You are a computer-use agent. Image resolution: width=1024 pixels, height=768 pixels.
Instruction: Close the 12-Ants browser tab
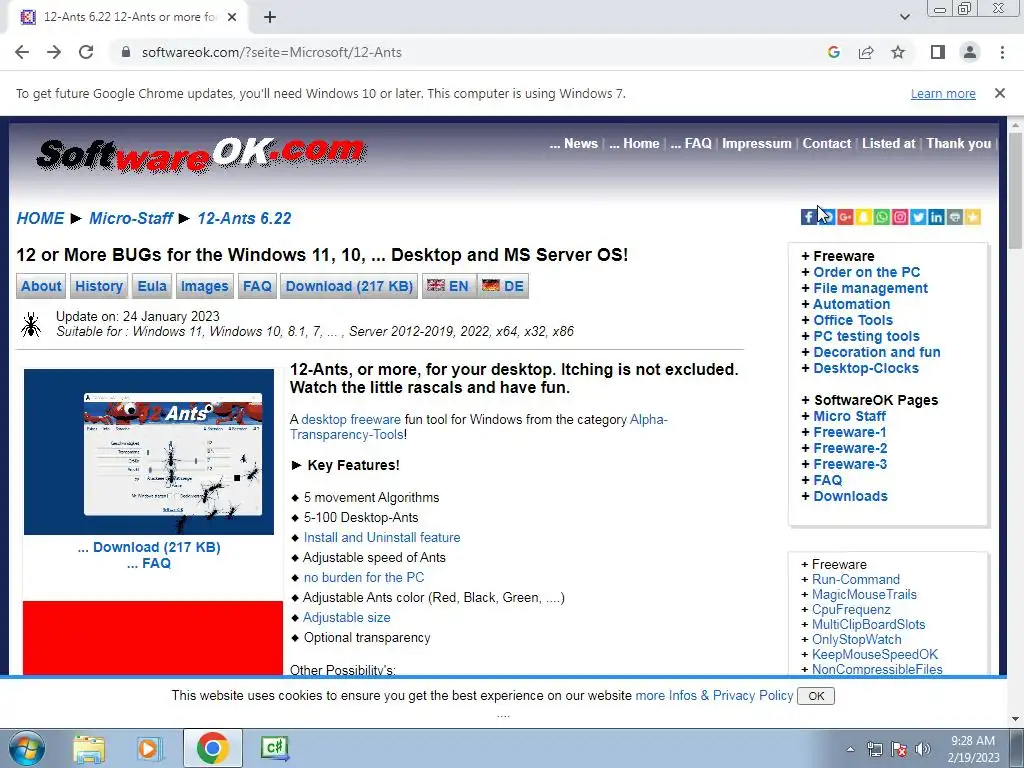coord(232,17)
